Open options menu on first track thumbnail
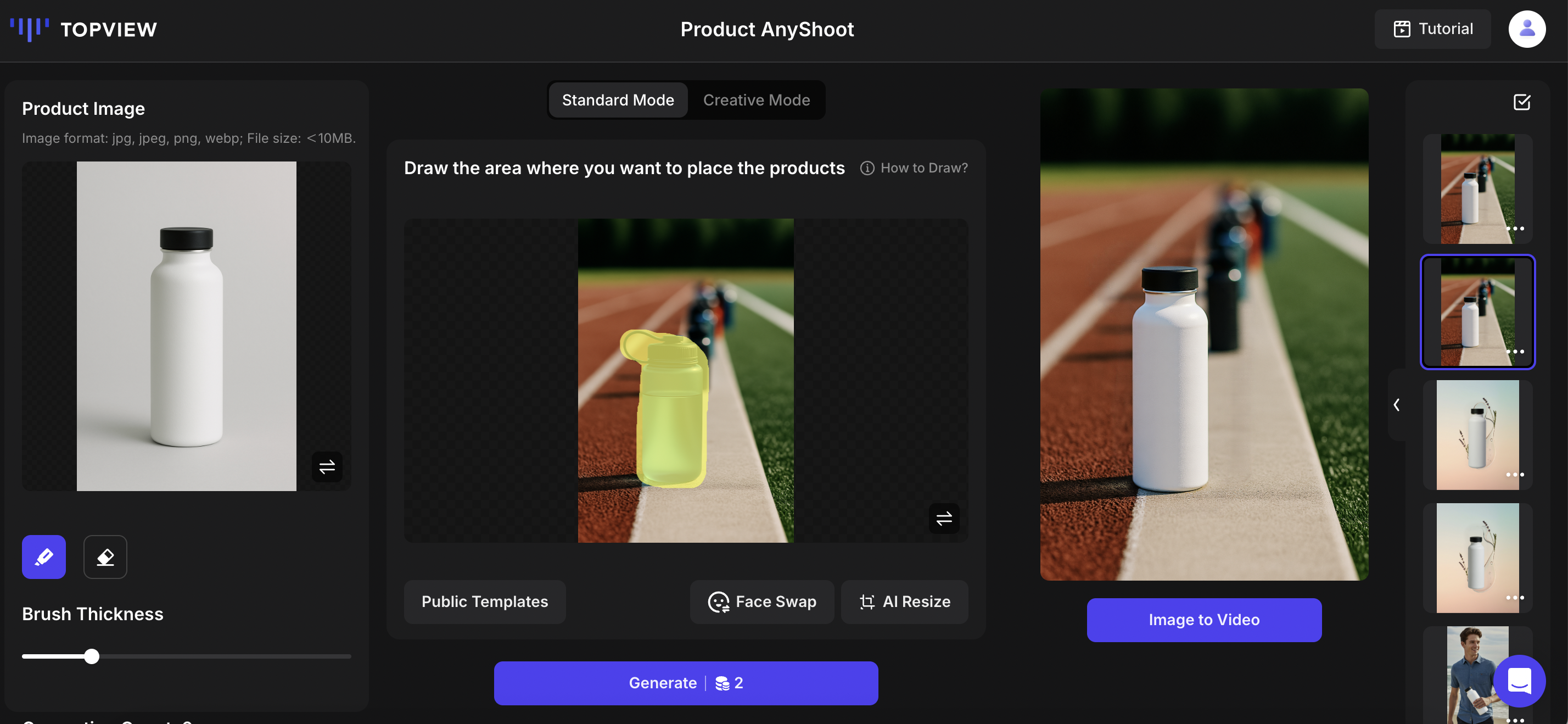This screenshot has width=1568, height=724. [1514, 229]
